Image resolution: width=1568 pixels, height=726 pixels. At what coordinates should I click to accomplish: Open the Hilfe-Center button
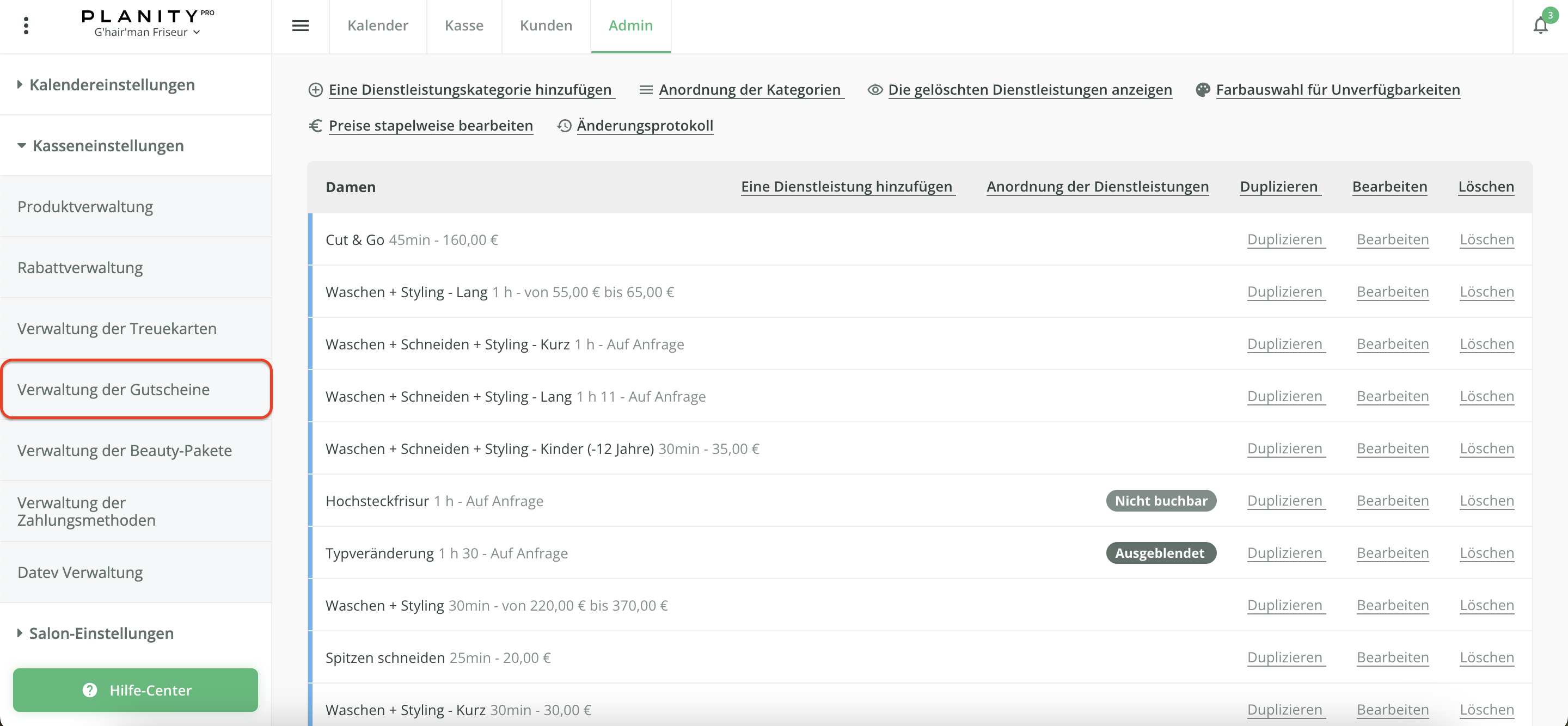coord(135,690)
